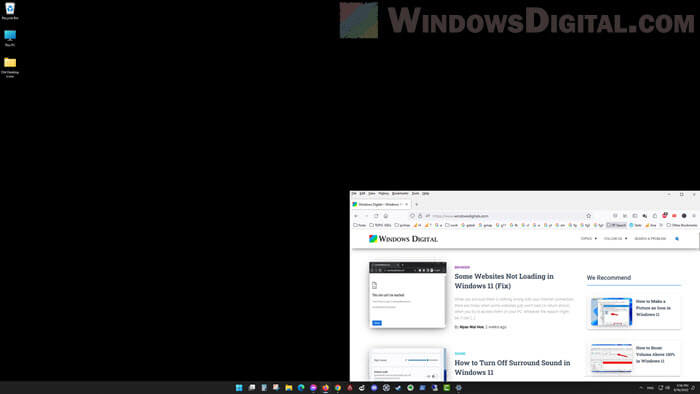Viewport: 700px width, 394px height.
Task: Click the picture-to-icon recommended thumbnail
Action: [611, 312]
